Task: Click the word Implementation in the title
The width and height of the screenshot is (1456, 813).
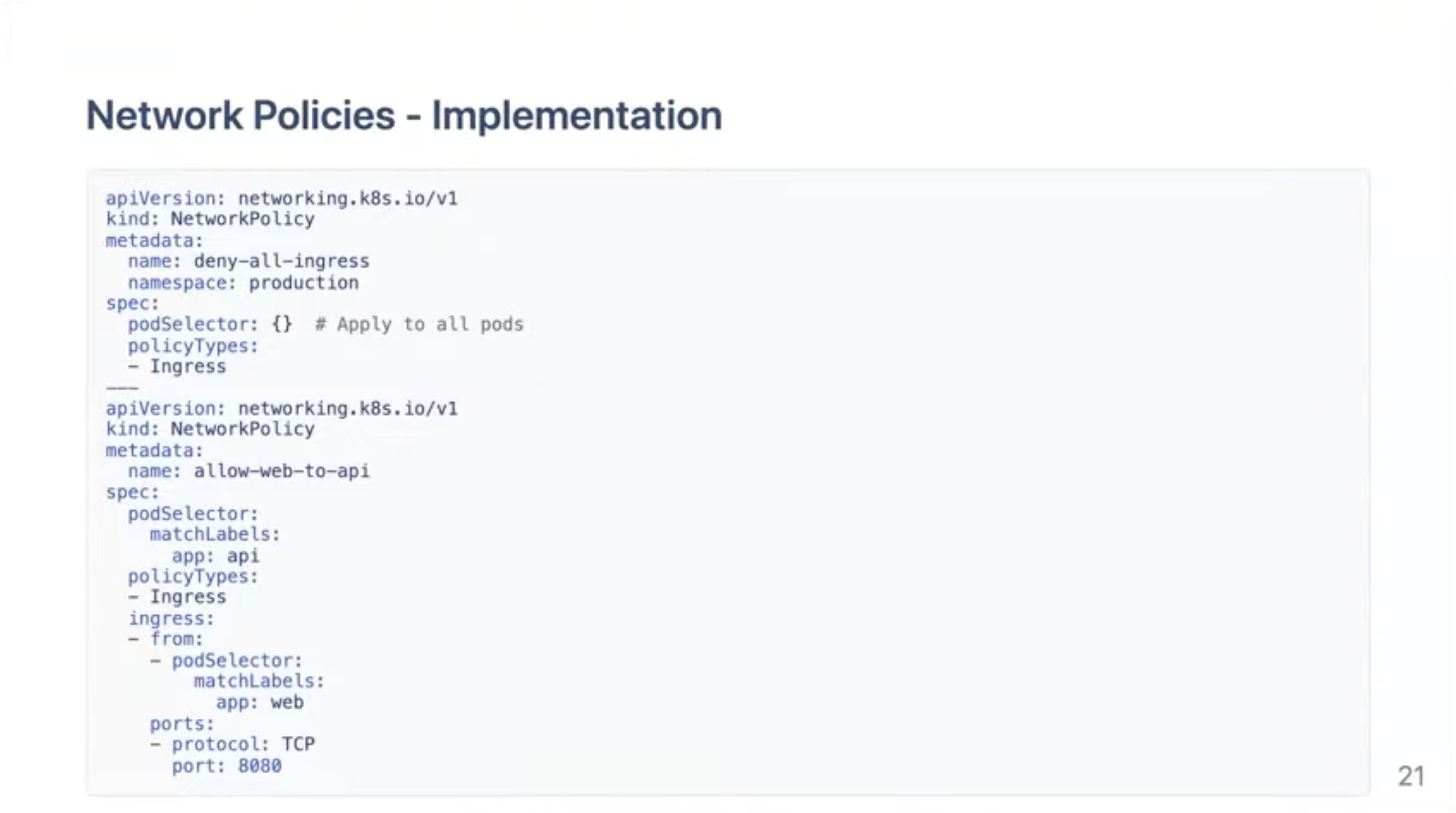Action: point(577,116)
